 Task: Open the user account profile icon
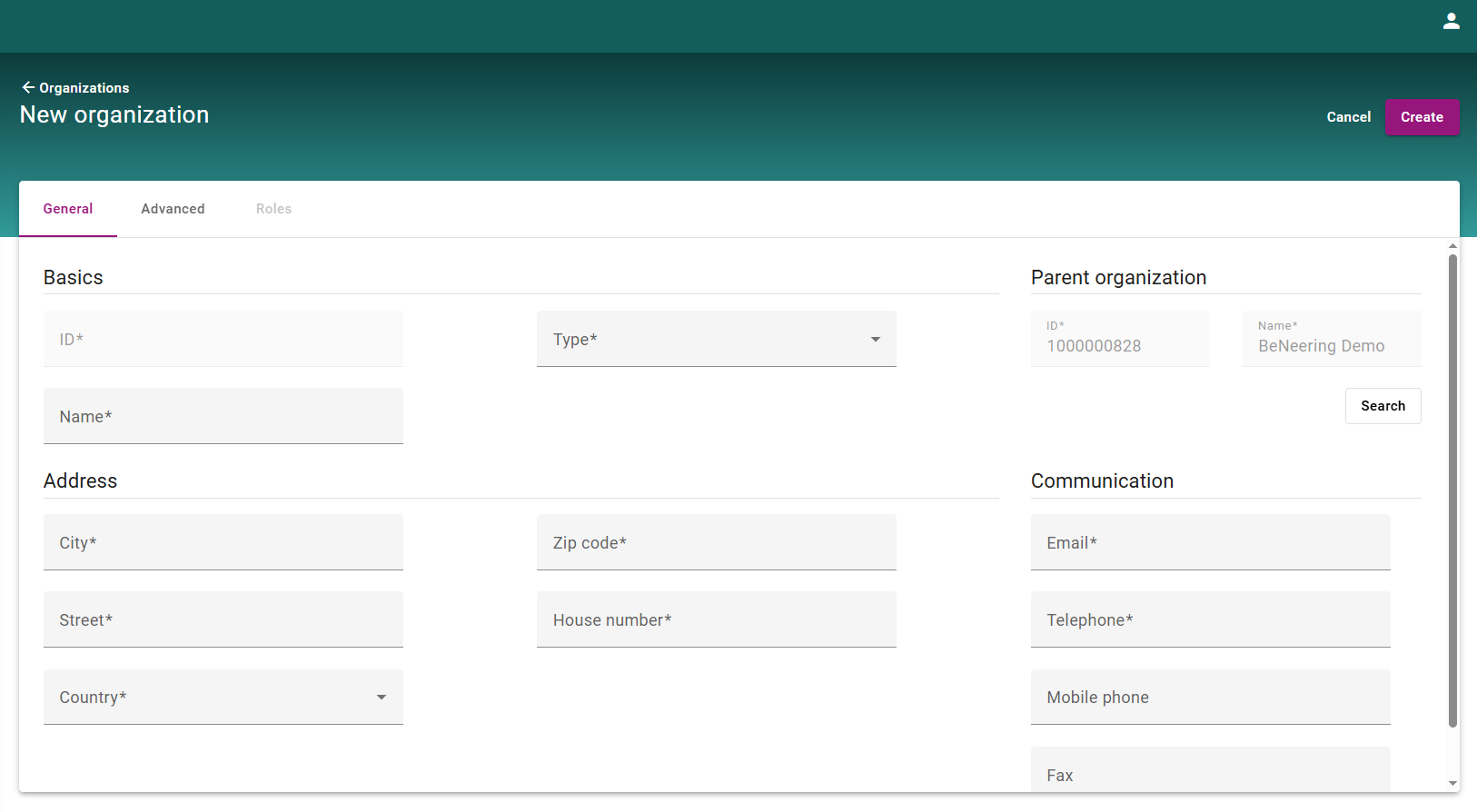[1451, 22]
